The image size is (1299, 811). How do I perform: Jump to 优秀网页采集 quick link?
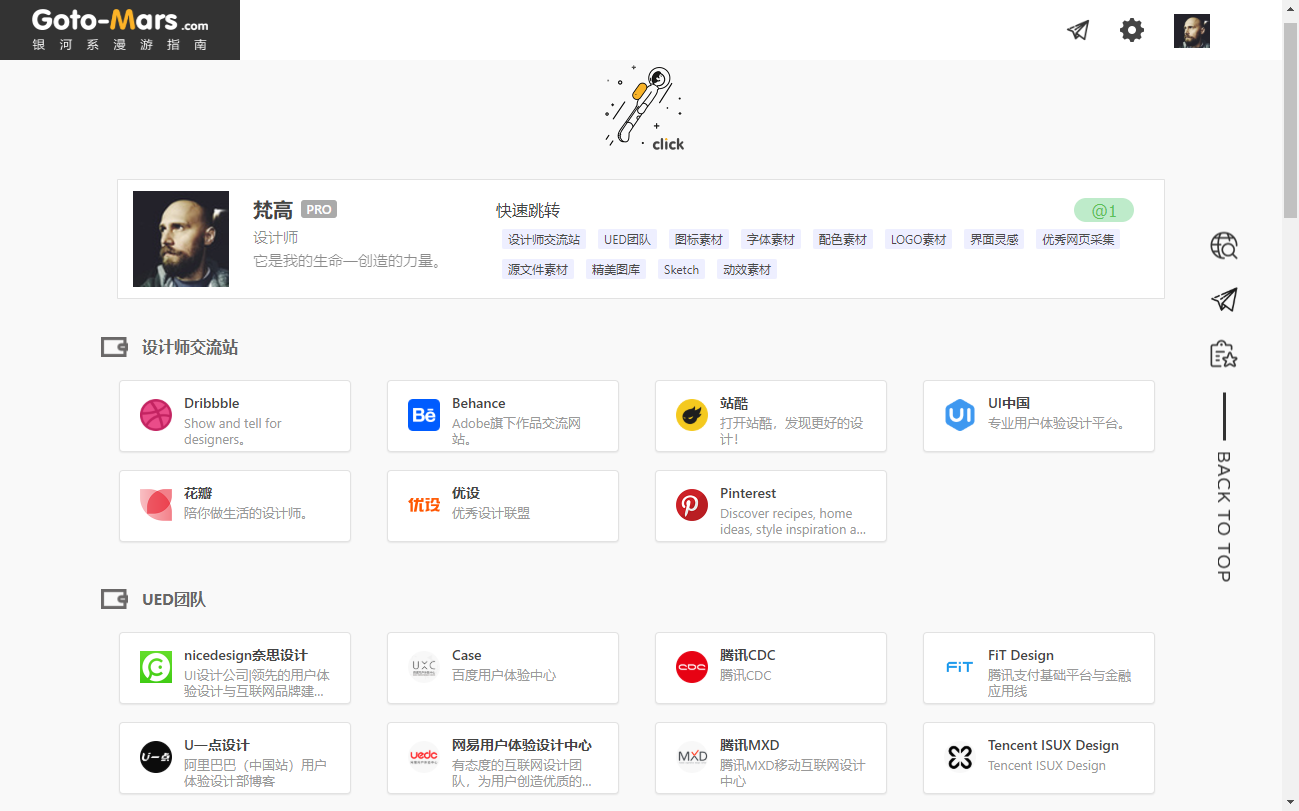[x=1078, y=240]
